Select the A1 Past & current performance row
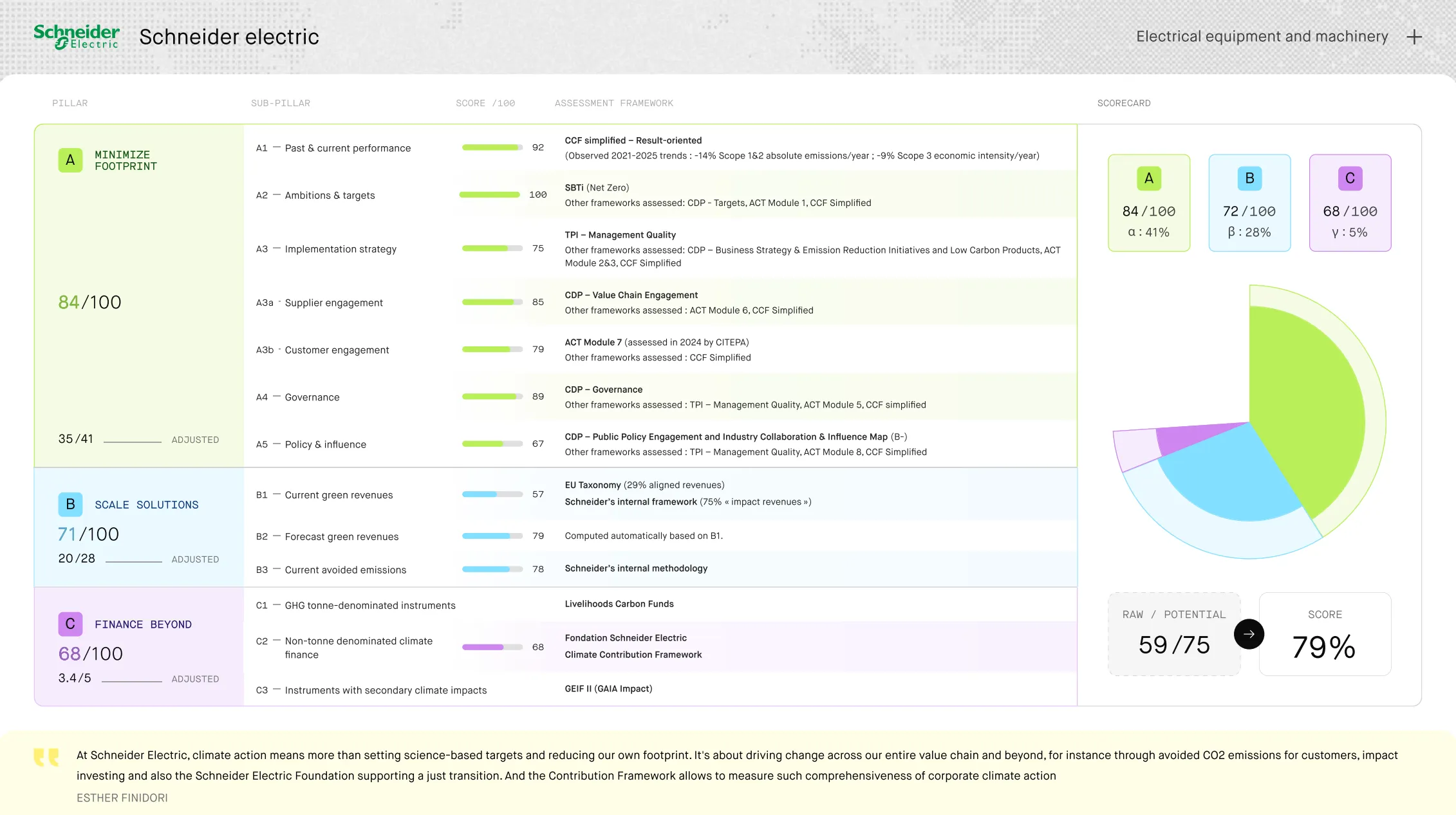This screenshot has height=815, width=1456. (660, 148)
